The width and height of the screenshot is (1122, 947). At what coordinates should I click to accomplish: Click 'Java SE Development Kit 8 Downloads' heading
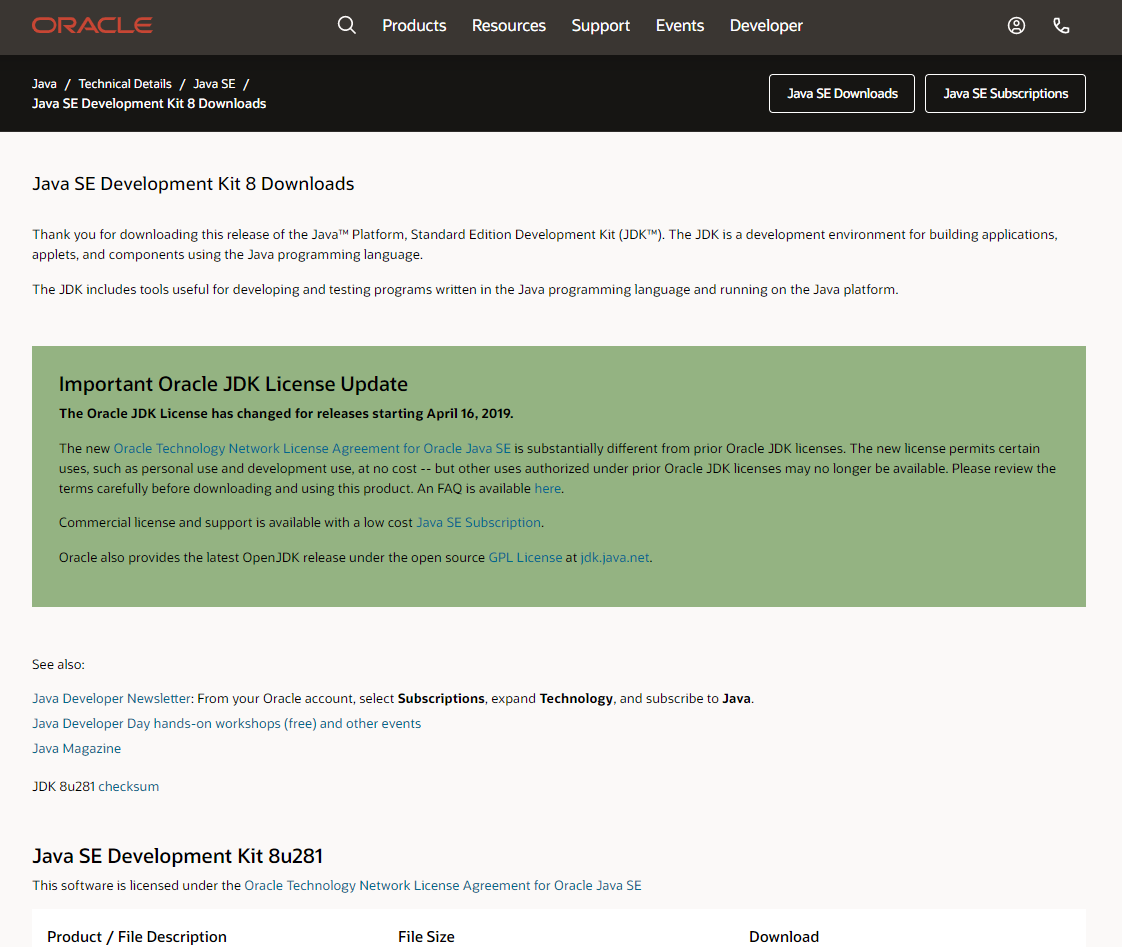point(193,184)
